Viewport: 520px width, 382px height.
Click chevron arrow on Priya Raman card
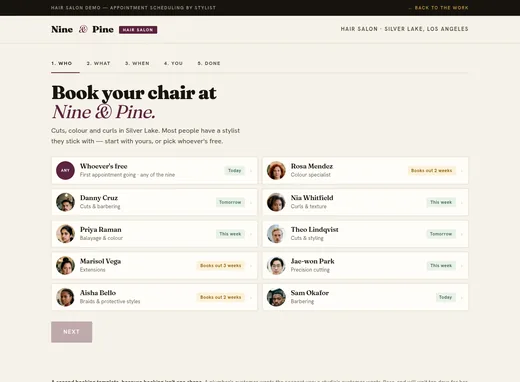point(251,234)
